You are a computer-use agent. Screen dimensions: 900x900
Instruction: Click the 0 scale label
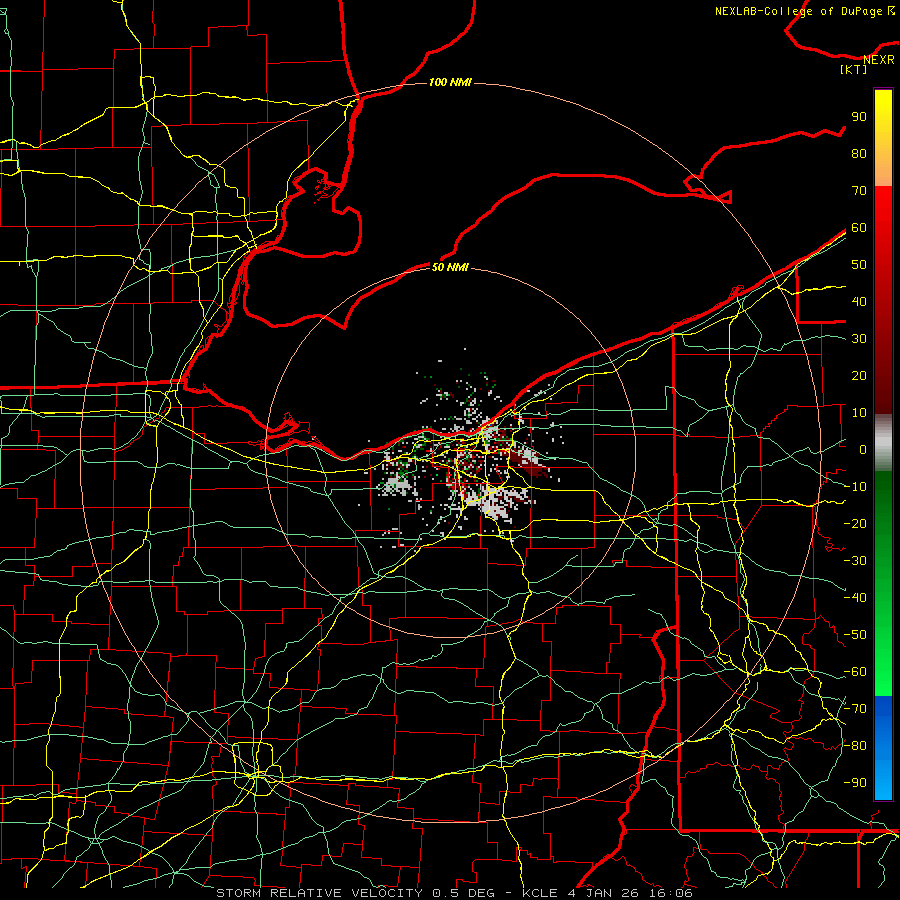click(x=863, y=450)
